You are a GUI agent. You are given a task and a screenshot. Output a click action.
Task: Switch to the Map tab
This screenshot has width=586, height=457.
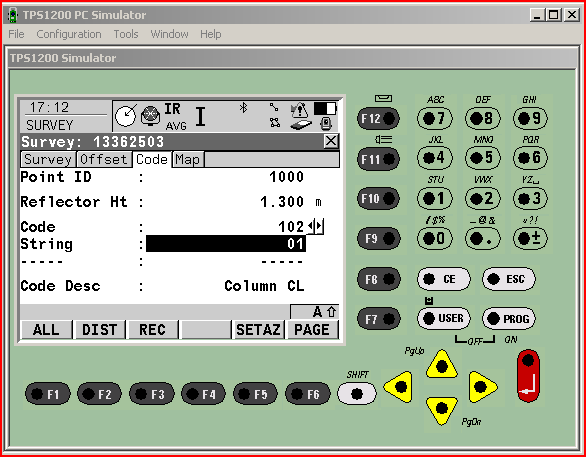tap(188, 160)
